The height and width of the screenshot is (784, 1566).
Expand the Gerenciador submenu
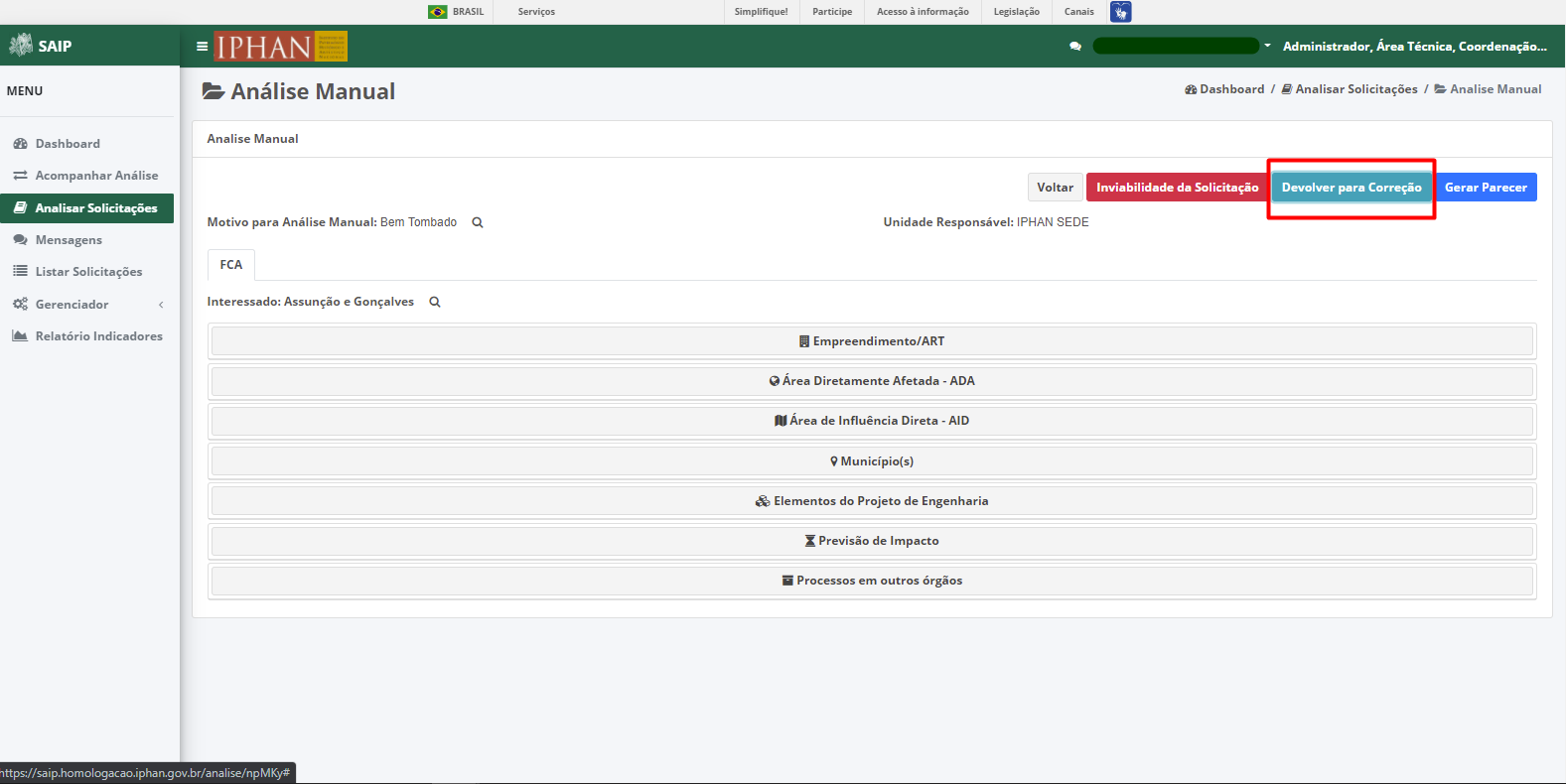[x=87, y=305]
